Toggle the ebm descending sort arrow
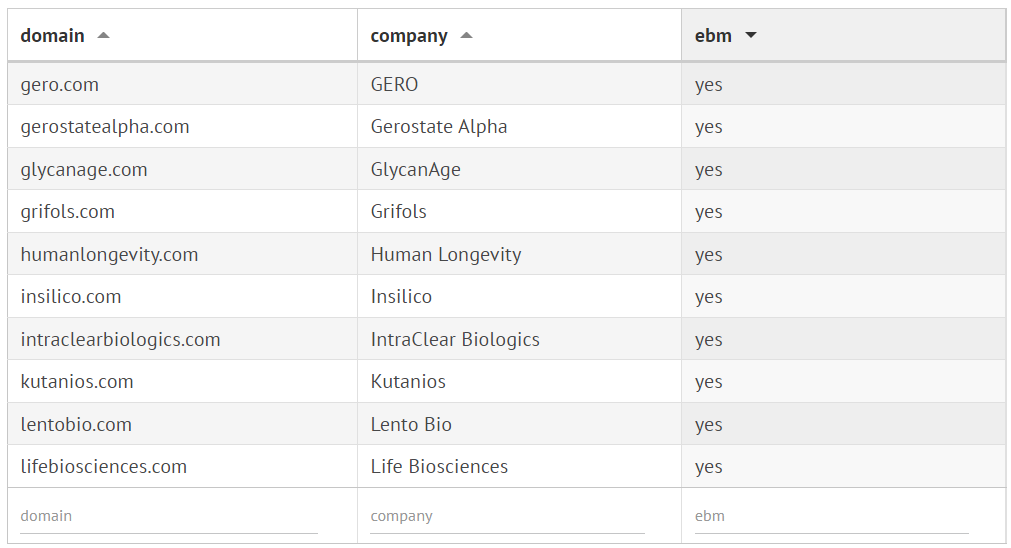This screenshot has height=548, width=1011. 751,36
